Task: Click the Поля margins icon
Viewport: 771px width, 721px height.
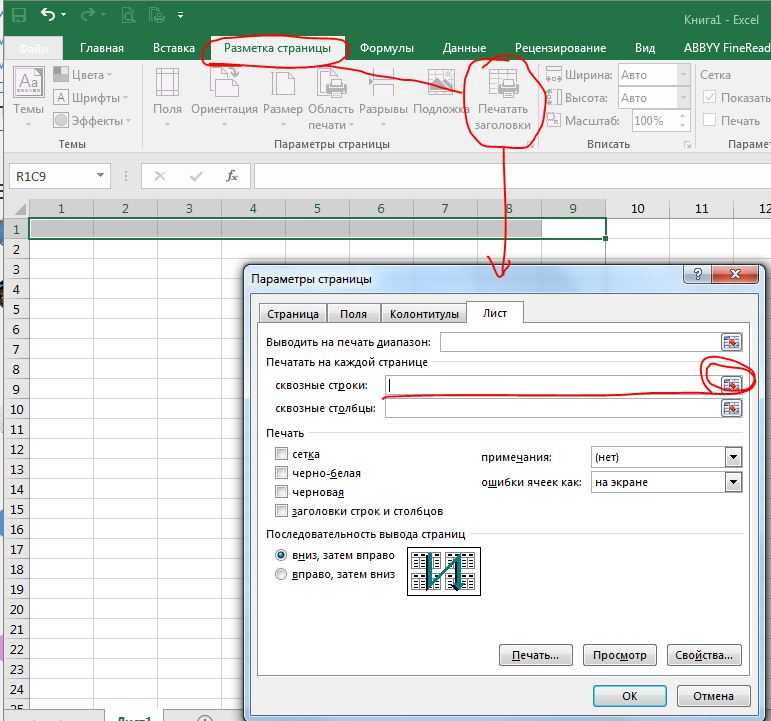Action: pyautogui.click(x=167, y=83)
